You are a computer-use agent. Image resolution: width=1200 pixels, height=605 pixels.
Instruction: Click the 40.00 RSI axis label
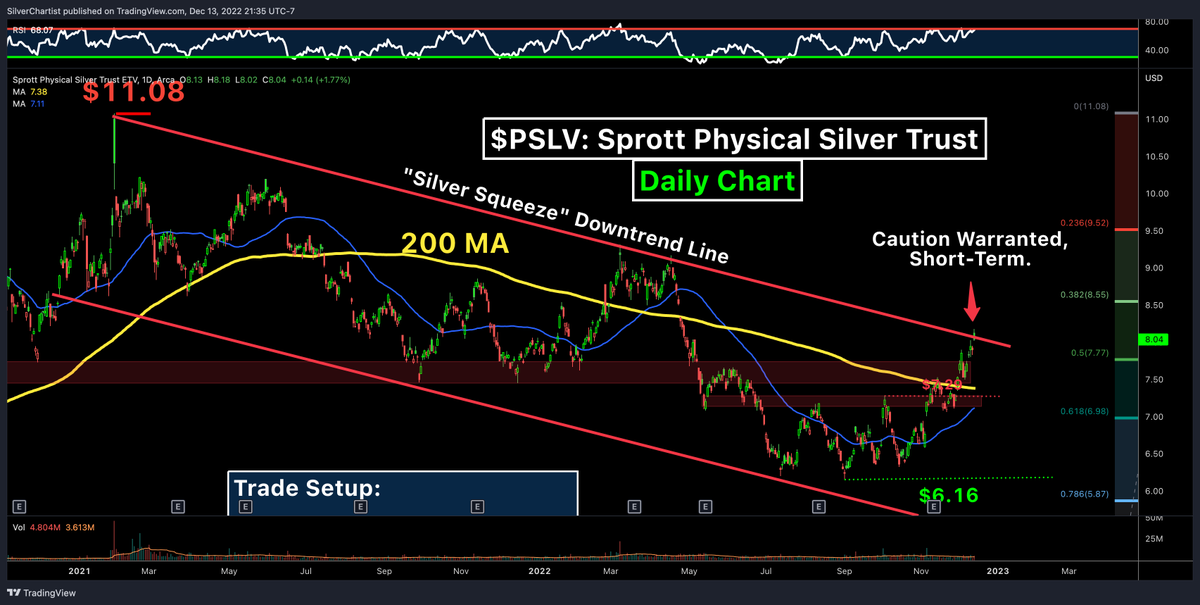1157,50
